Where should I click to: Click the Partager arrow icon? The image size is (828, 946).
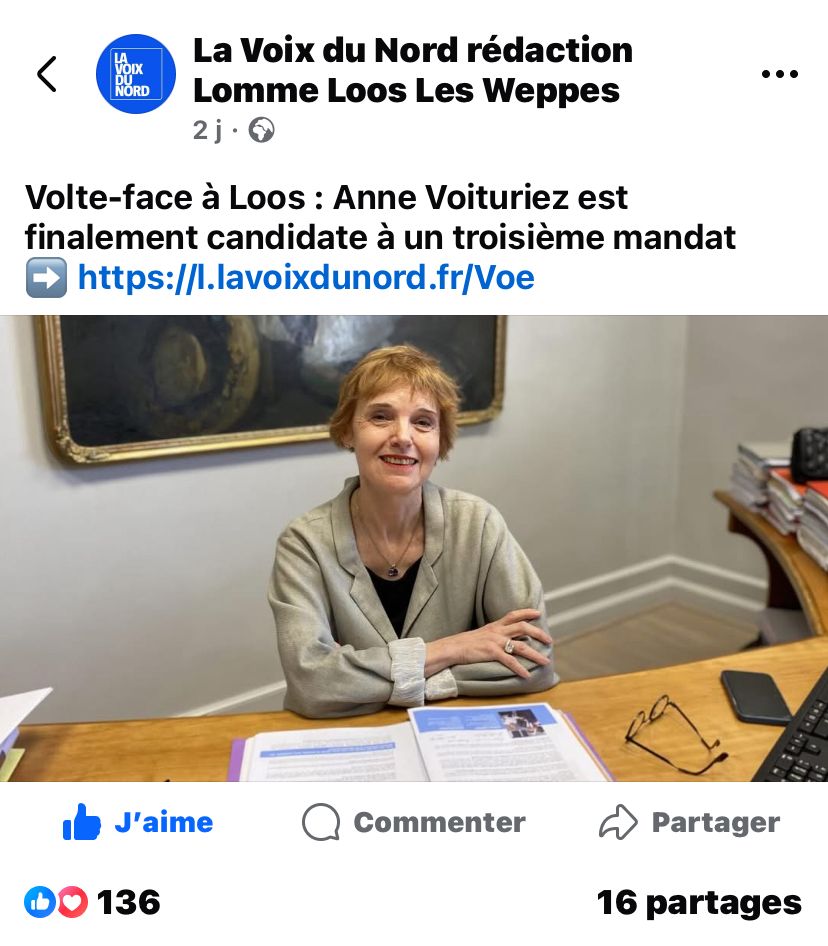click(618, 822)
